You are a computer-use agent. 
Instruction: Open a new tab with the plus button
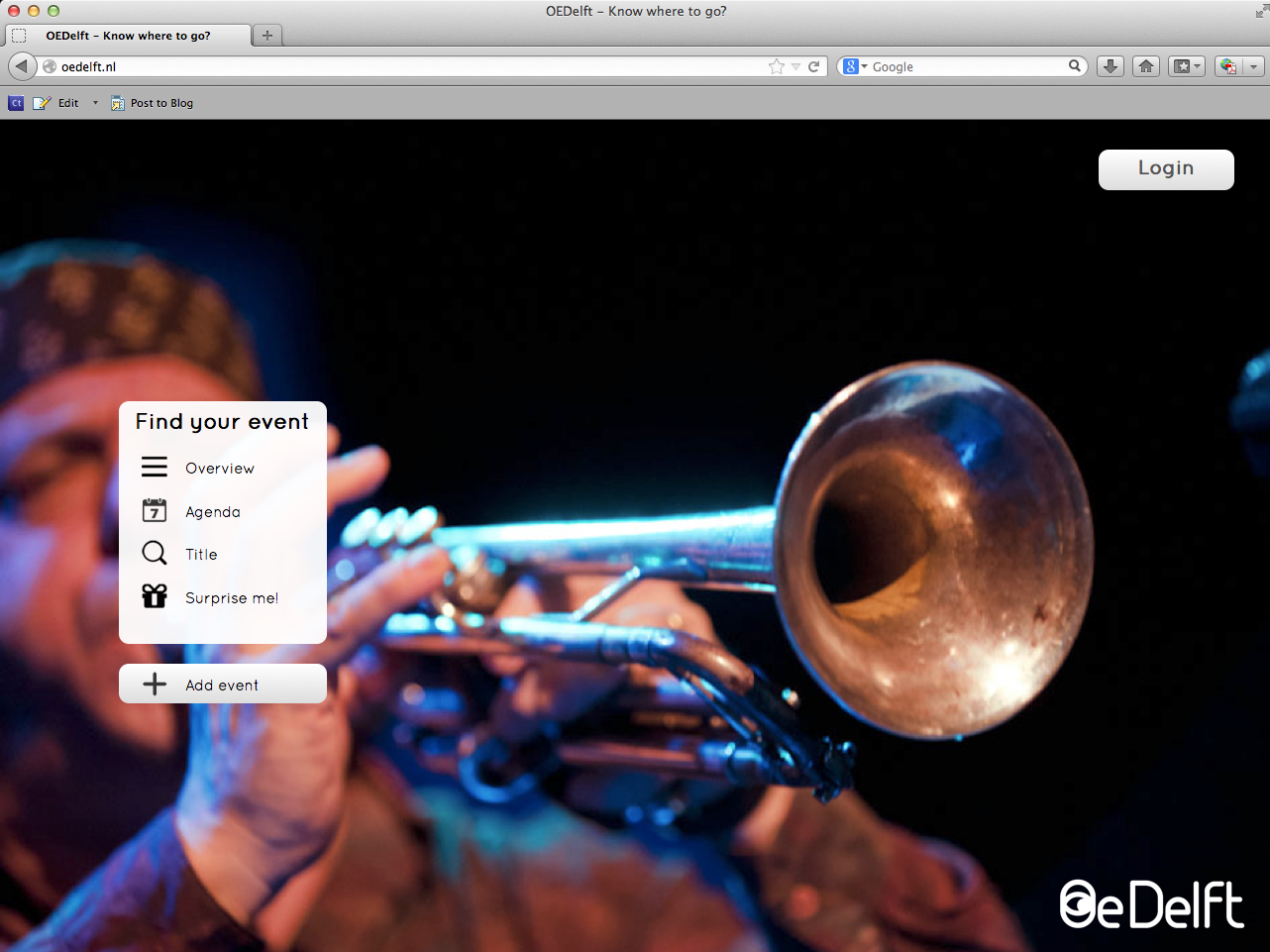(267, 36)
